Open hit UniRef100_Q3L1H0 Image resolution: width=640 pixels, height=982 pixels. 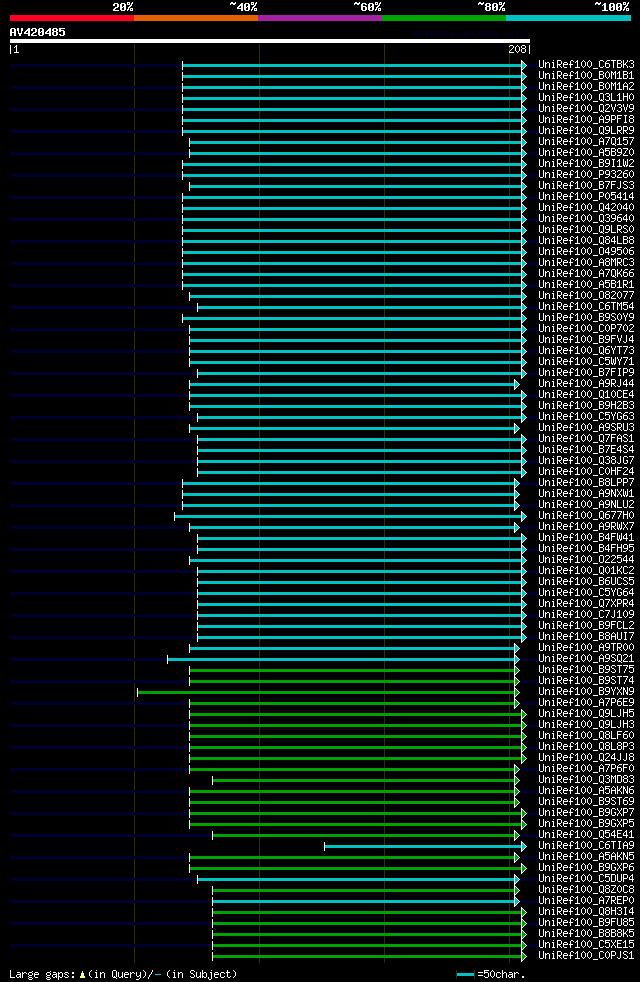[x=586, y=98]
